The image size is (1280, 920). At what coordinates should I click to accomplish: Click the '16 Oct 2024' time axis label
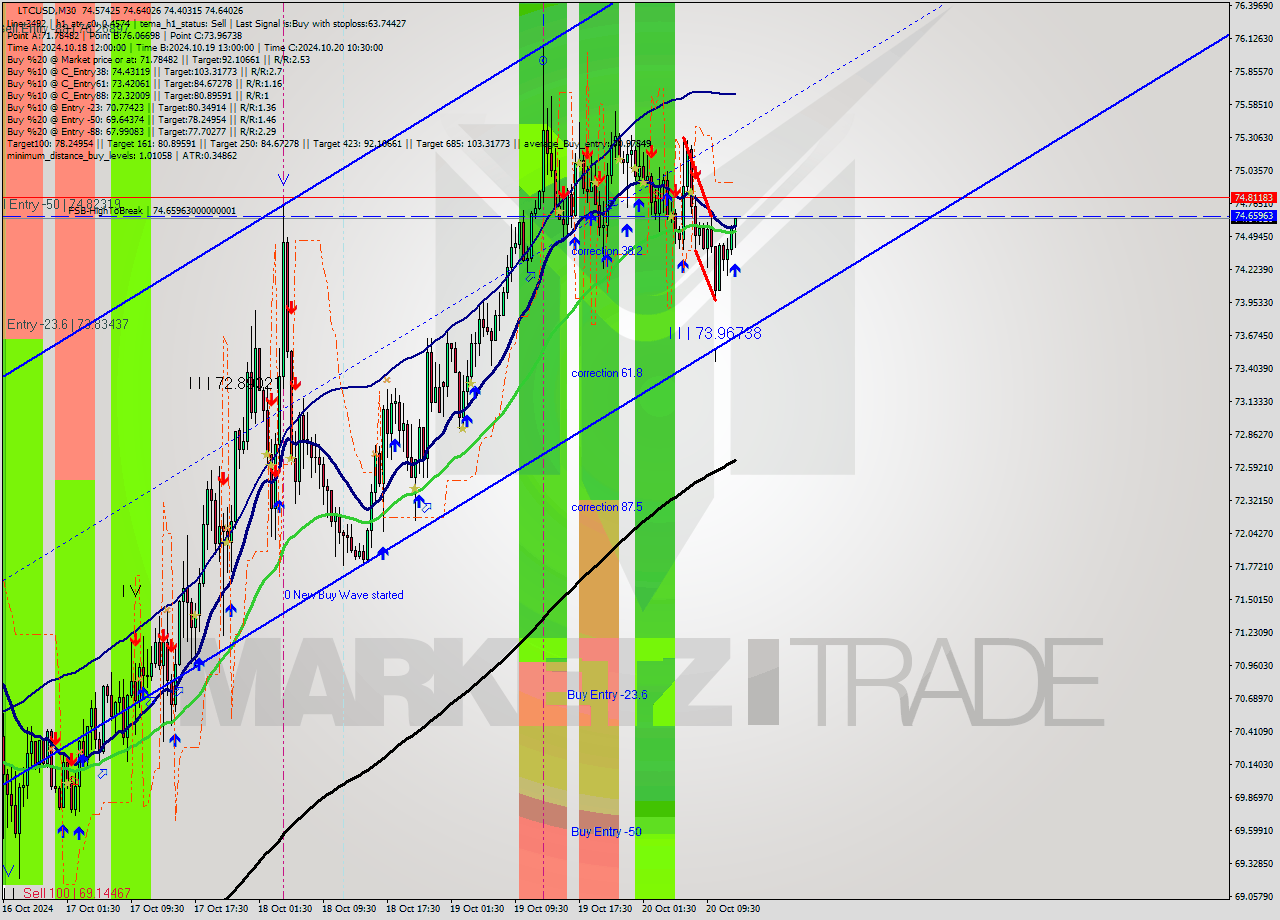click(x=27, y=909)
